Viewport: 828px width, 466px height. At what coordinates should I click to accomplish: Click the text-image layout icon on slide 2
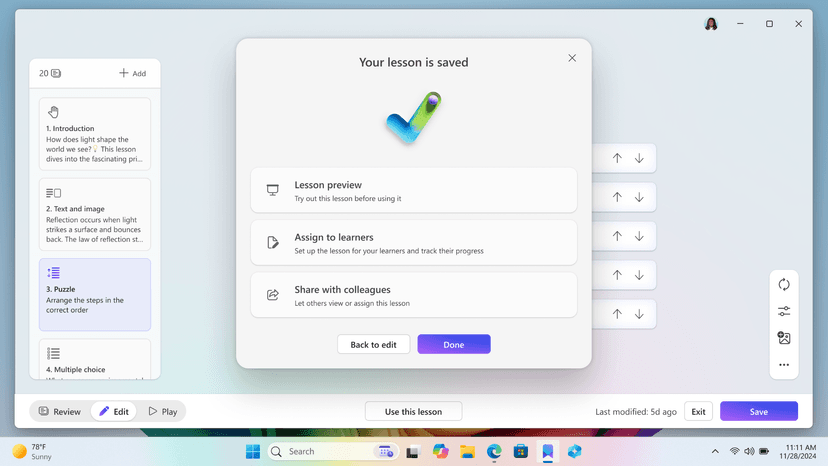(53, 193)
